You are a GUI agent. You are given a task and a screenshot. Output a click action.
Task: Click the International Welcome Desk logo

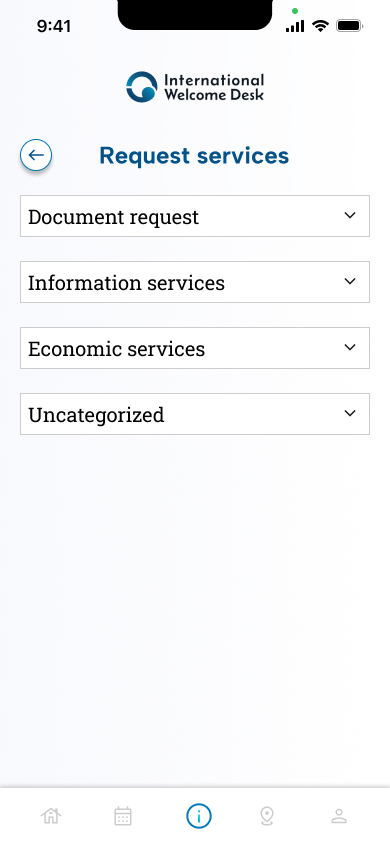coord(195,87)
